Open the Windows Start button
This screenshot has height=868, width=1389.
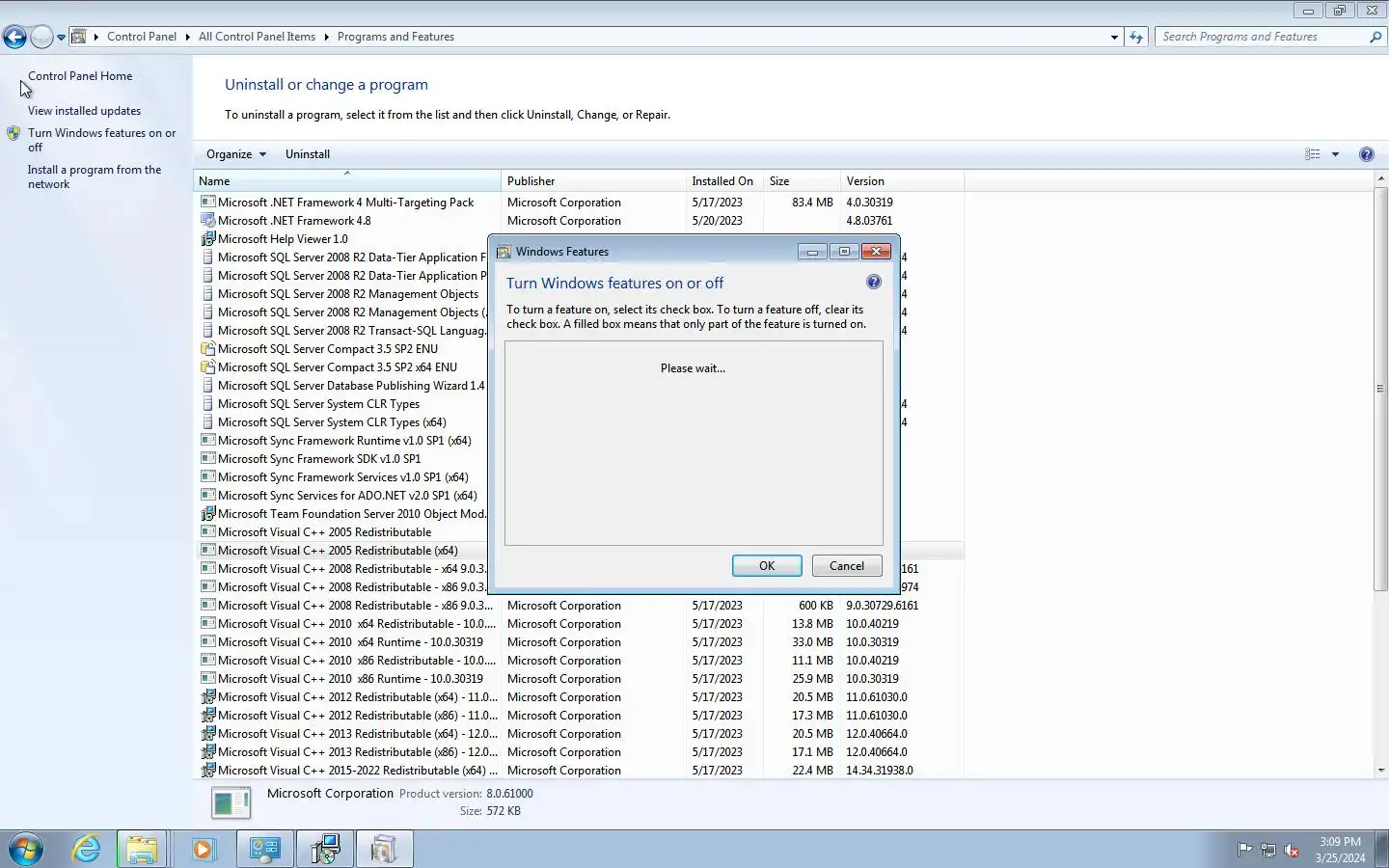tap(26, 850)
